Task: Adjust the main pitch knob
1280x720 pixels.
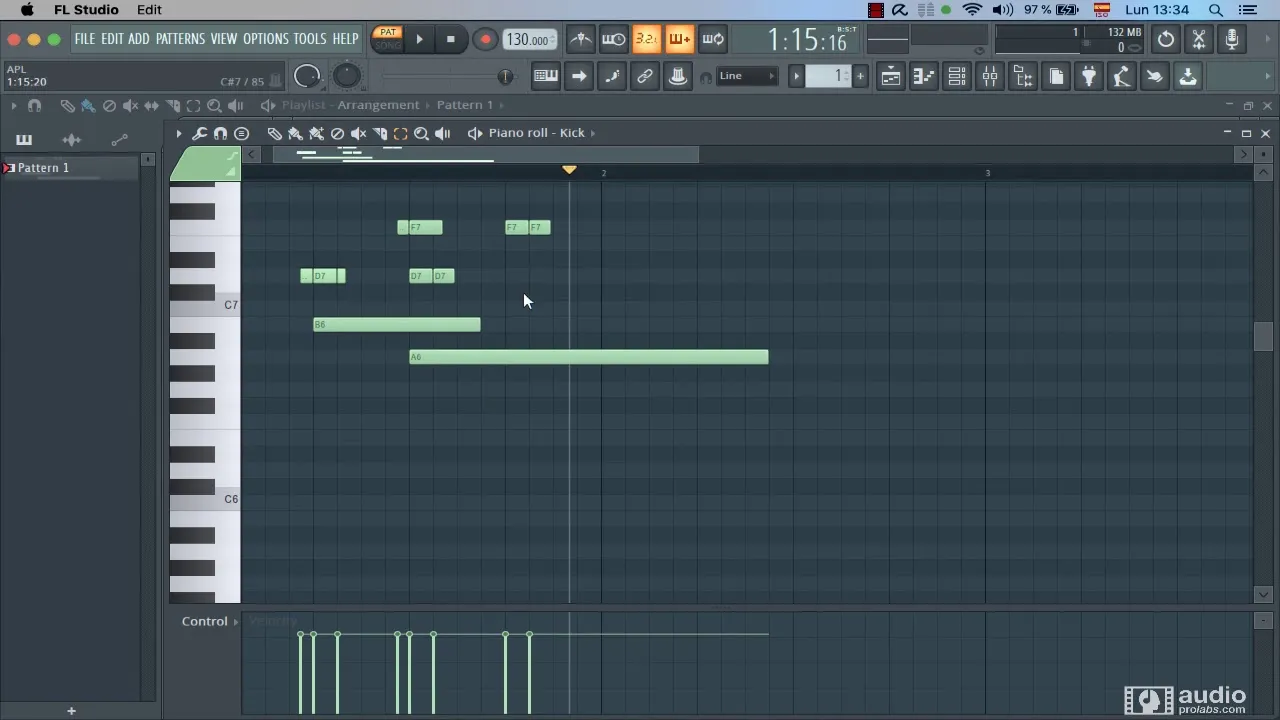Action: click(346, 76)
